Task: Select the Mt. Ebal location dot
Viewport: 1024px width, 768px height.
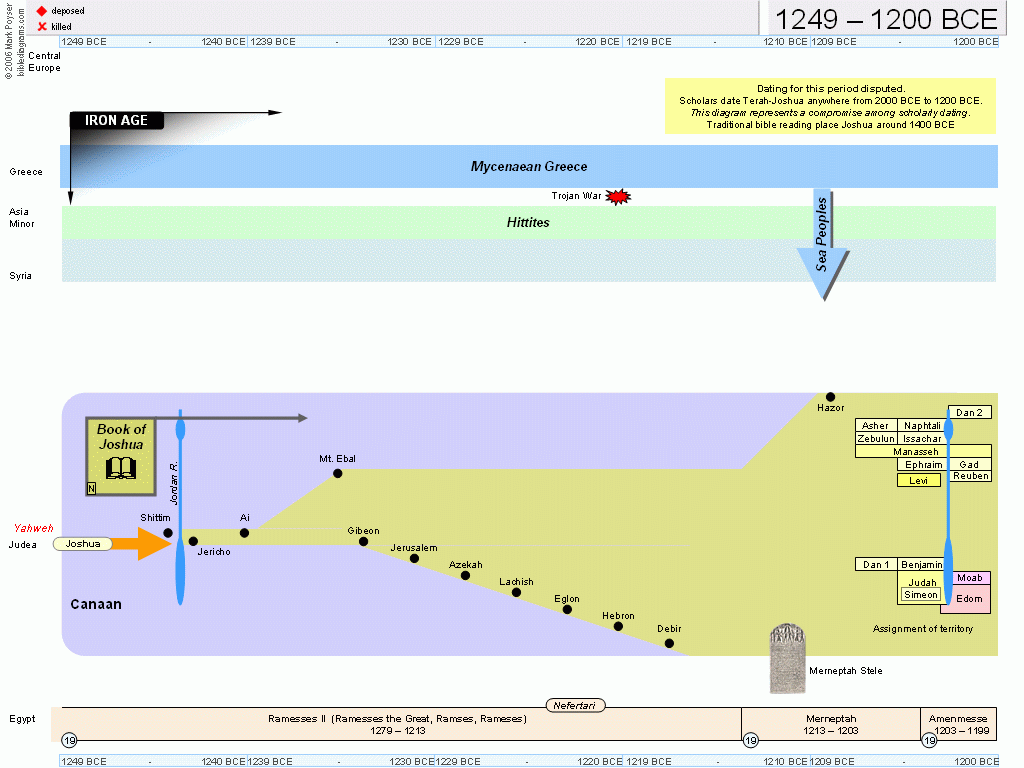Action: tap(338, 473)
